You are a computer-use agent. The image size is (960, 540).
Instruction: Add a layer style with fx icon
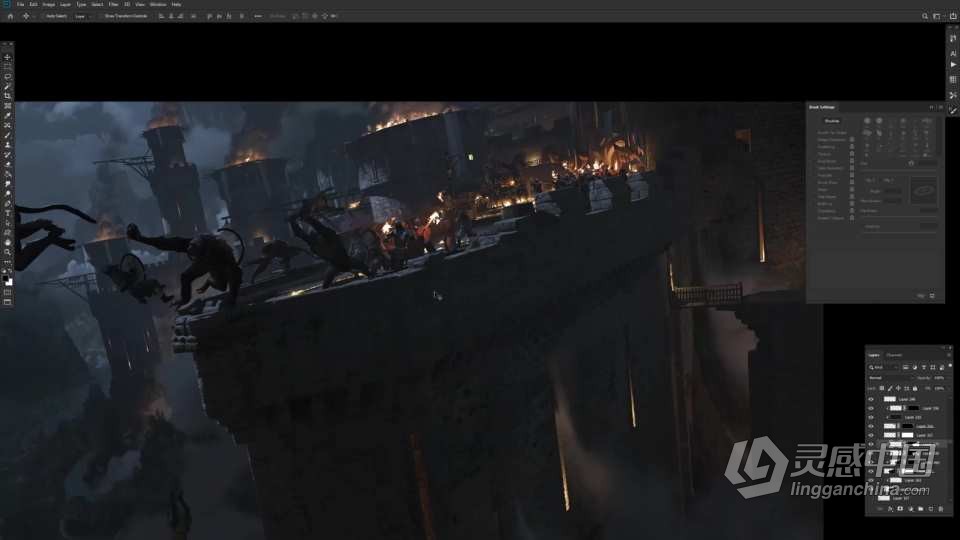pos(890,509)
